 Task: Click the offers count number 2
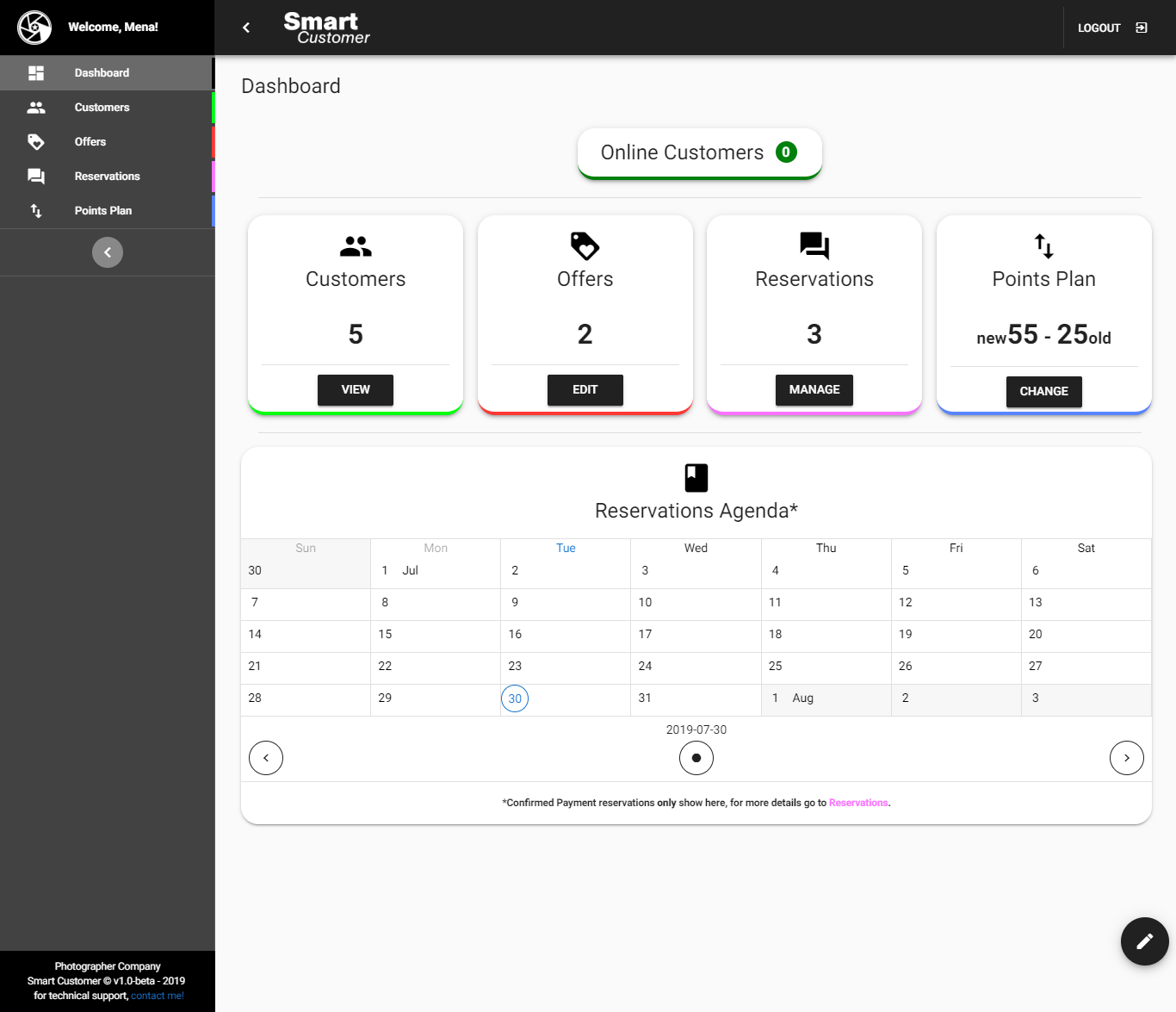[x=585, y=334]
